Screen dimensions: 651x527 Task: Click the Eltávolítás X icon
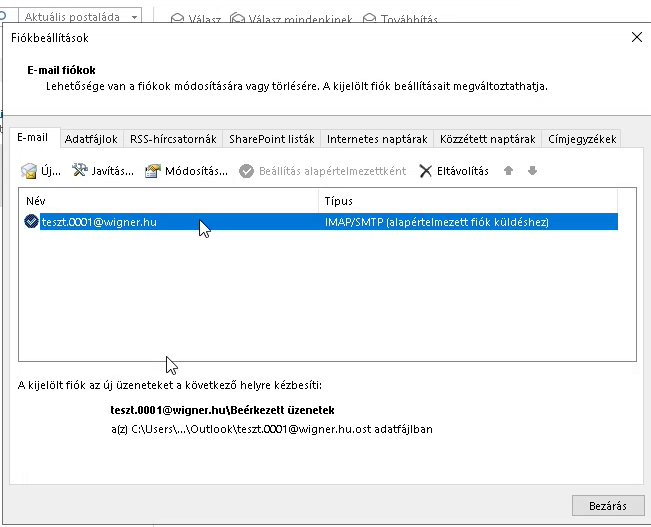(x=426, y=171)
